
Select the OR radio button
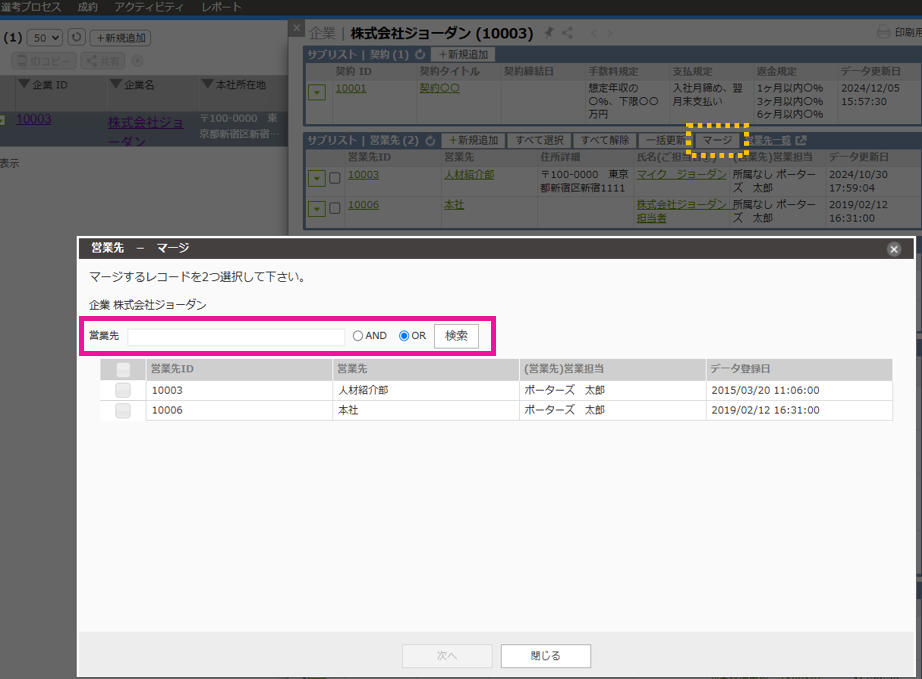pyautogui.click(x=403, y=336)
